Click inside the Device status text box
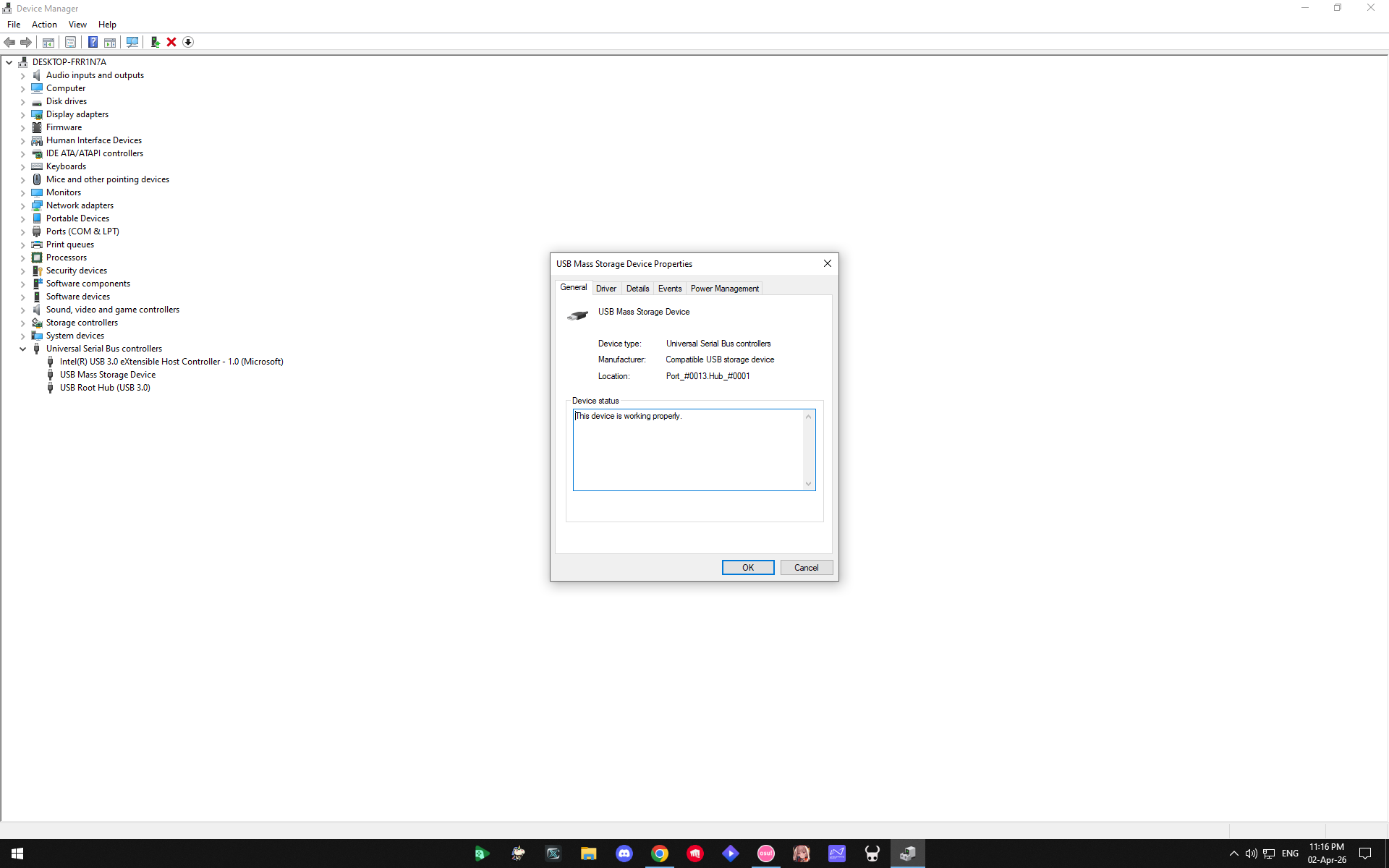Screen dimensions: 1389x868 pos(687,448)
